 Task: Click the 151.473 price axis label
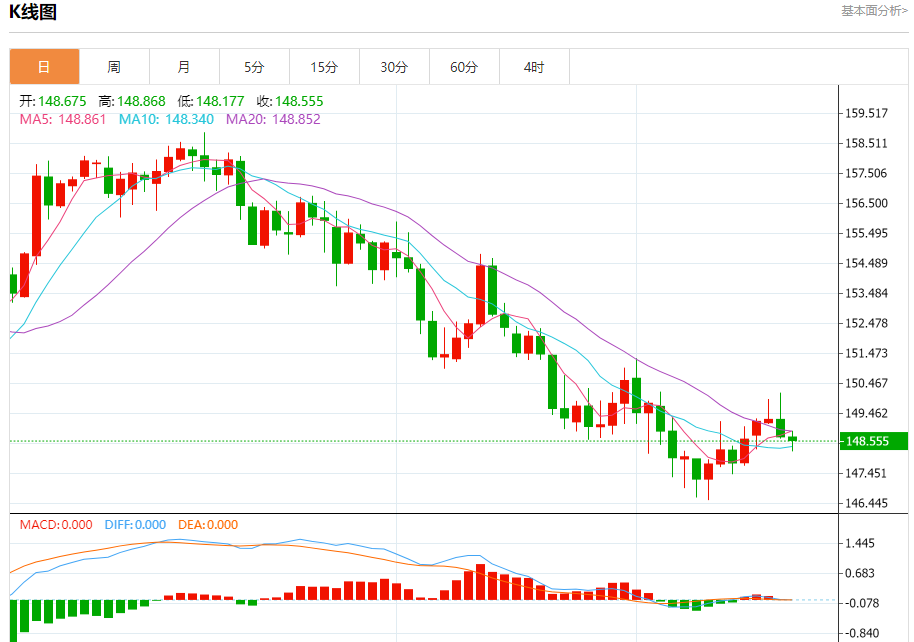pyautogui.click(x=866, y=353)
